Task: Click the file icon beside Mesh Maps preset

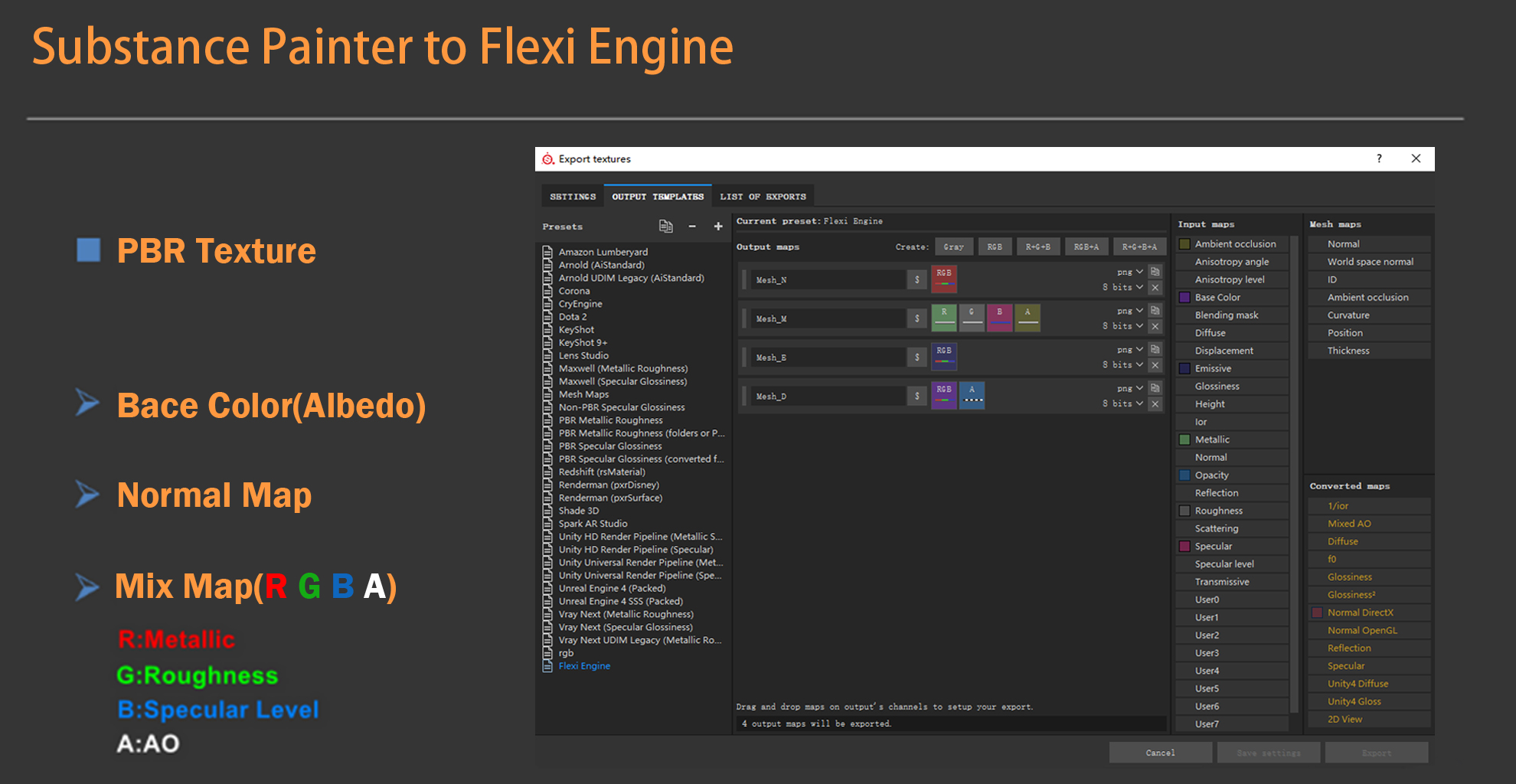Action: (547, 394)
